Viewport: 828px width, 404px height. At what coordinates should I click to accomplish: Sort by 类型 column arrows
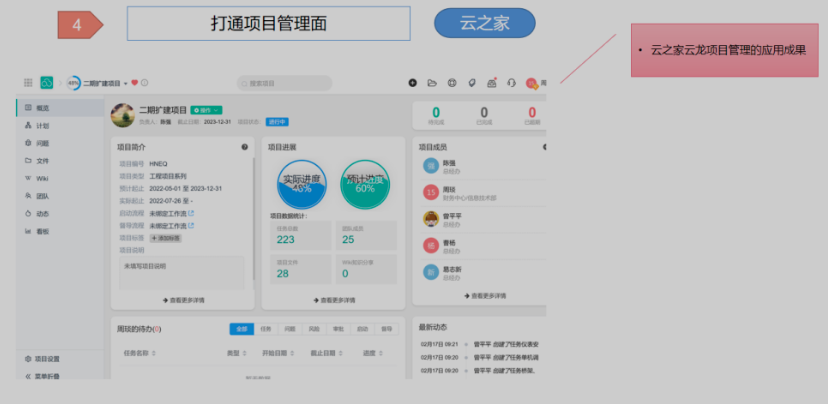244,353
